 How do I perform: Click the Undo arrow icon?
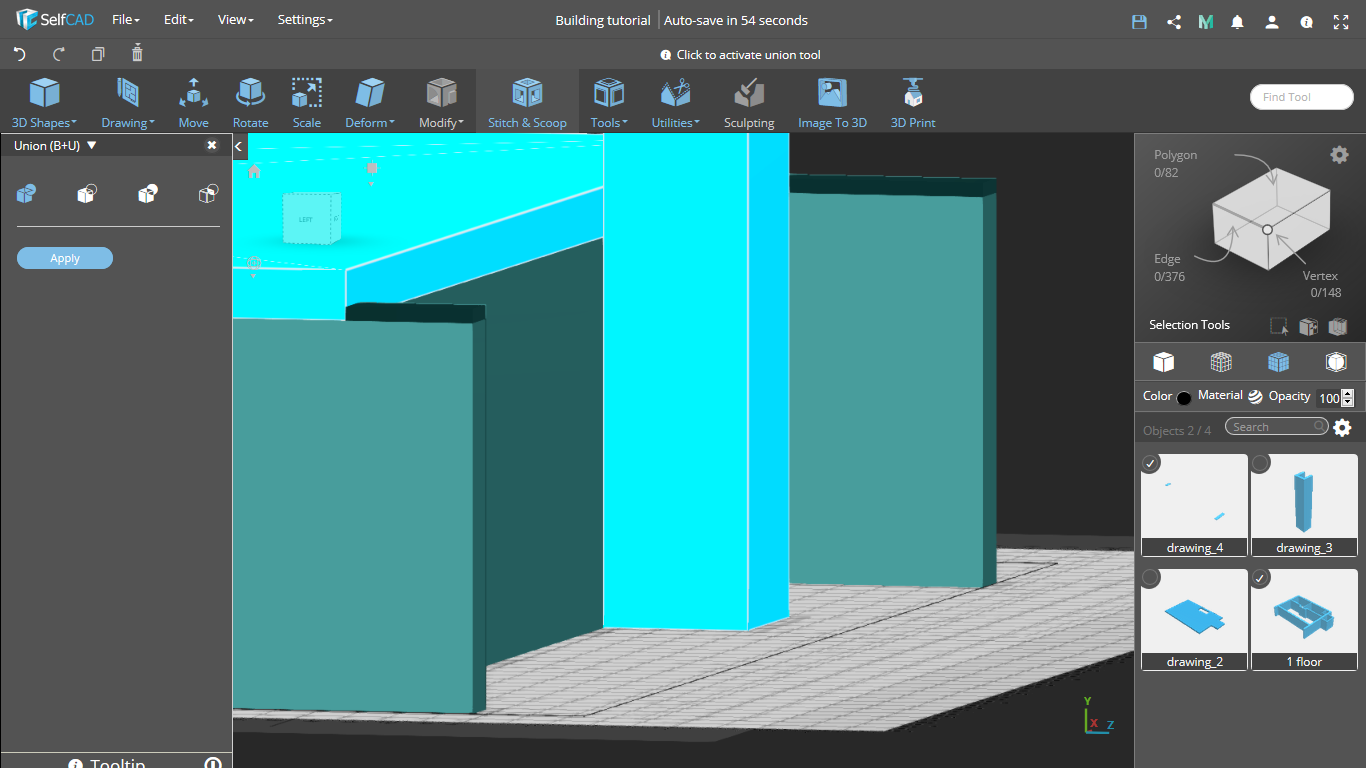[19, 54]
